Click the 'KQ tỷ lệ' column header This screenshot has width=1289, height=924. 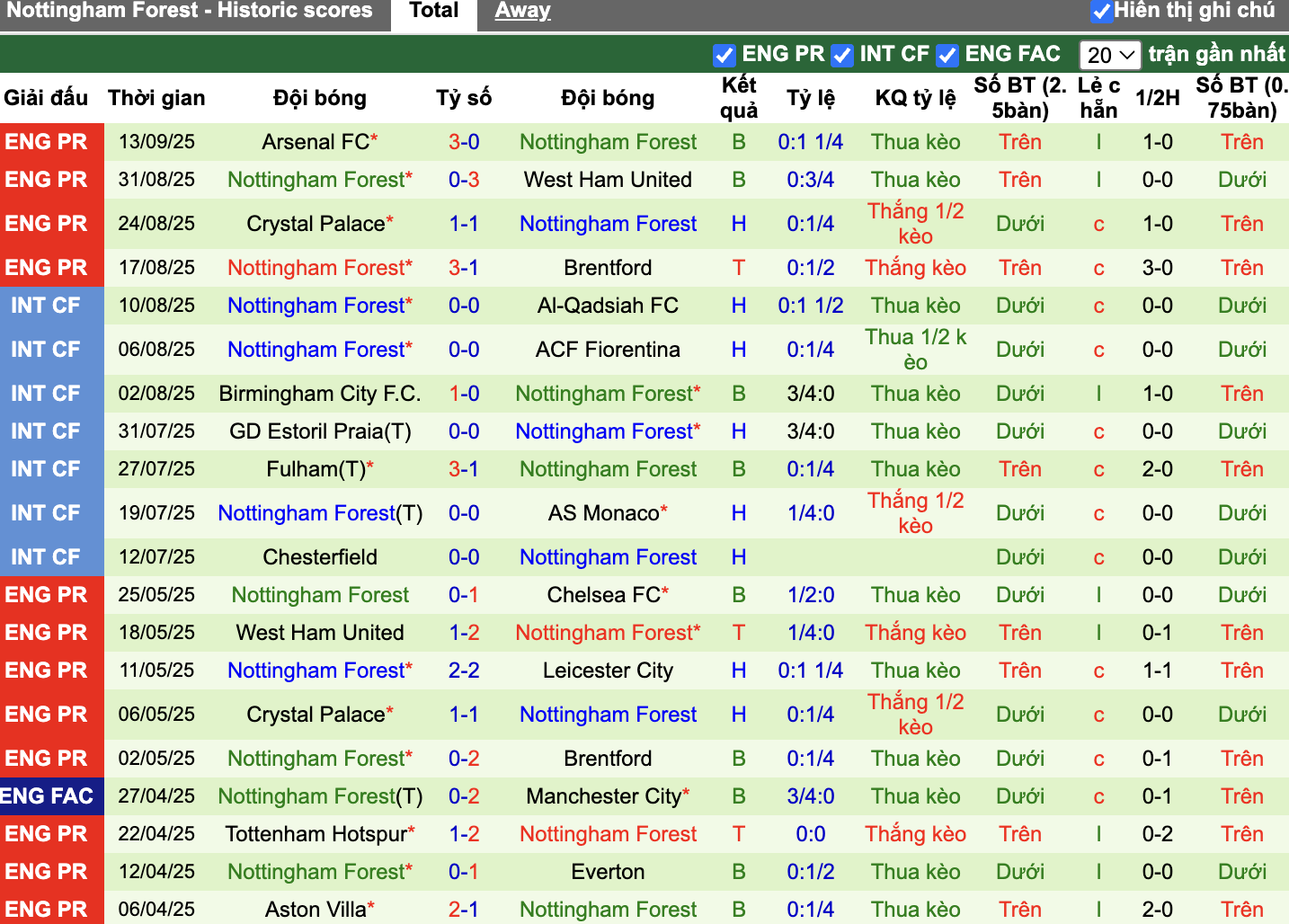(915, 98)
